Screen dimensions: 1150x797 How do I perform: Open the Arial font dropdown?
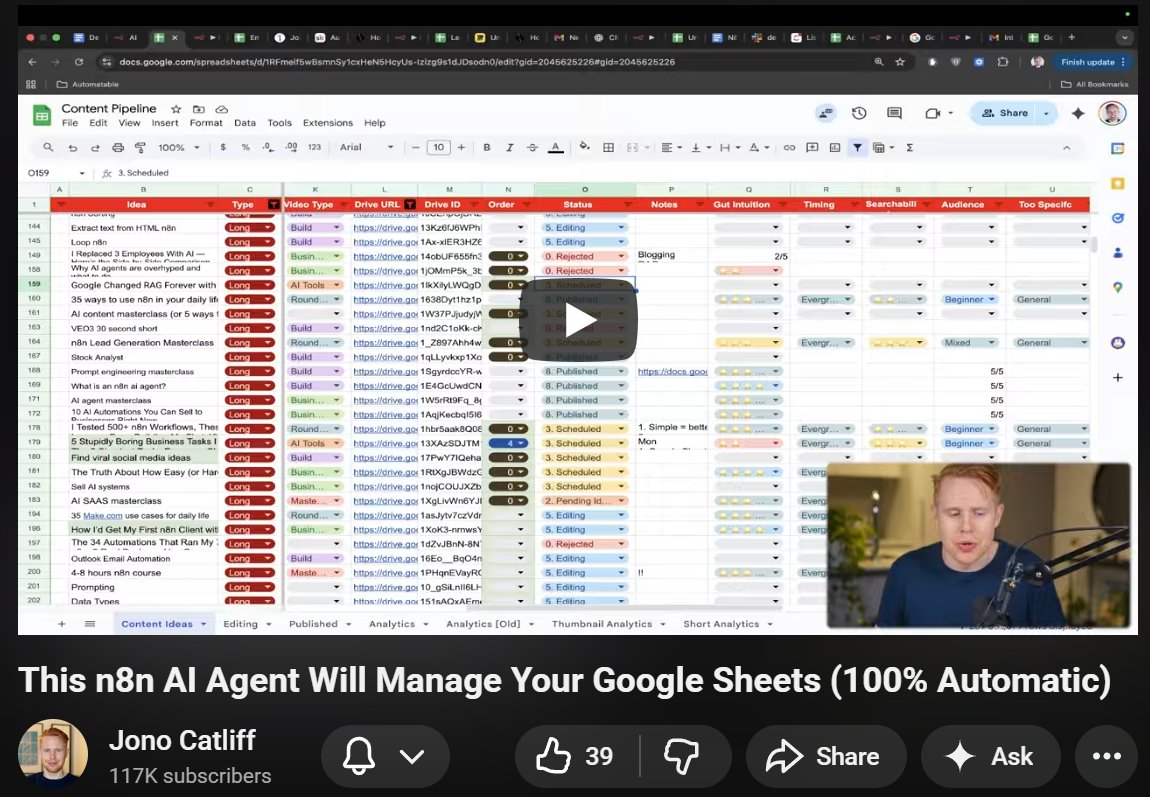367,147
